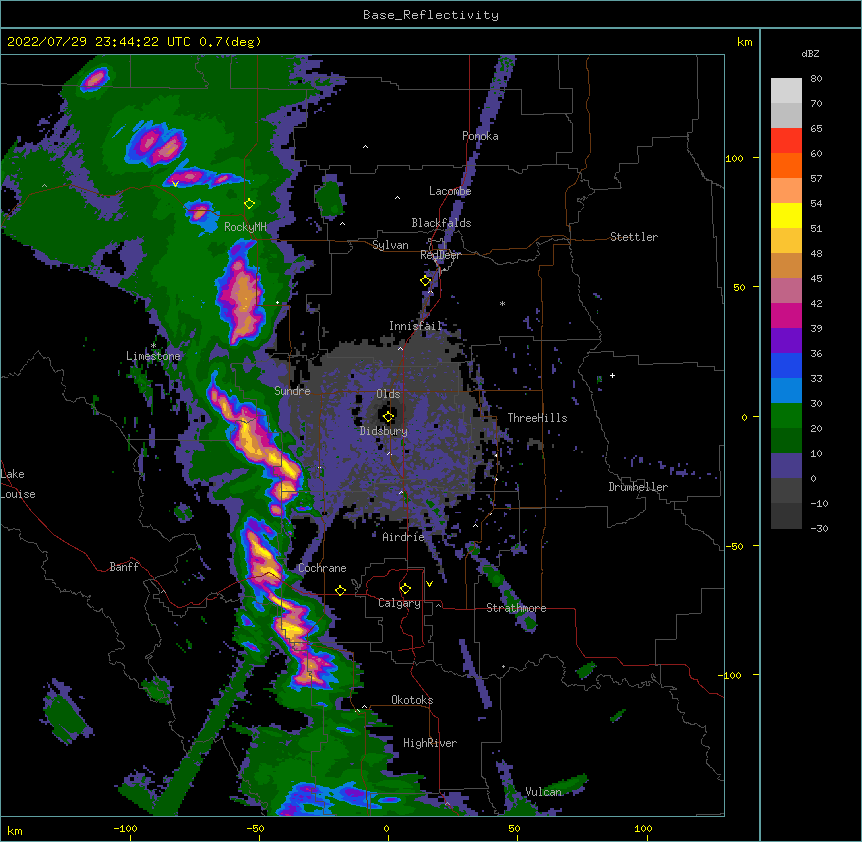Click the Didsbury label
862x842 pixels.
pos(384,431)
